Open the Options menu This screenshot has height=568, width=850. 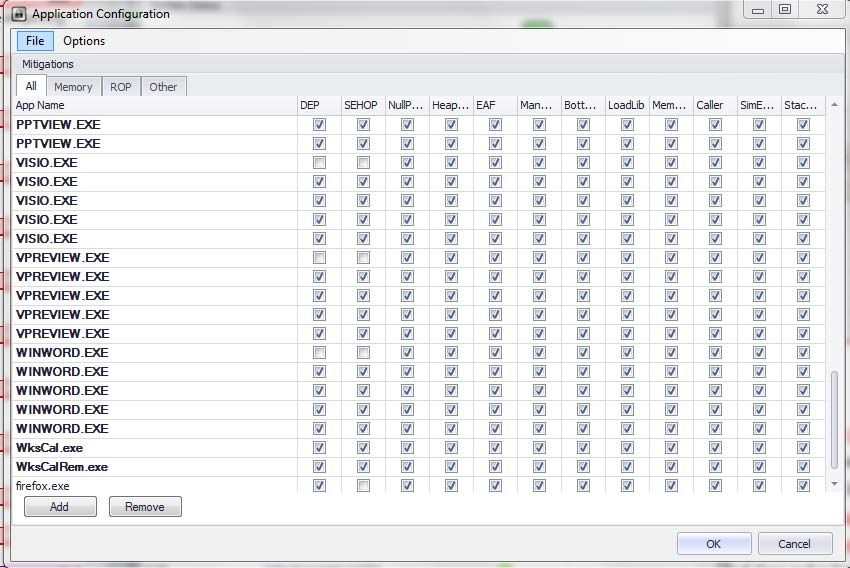(84, 41)
